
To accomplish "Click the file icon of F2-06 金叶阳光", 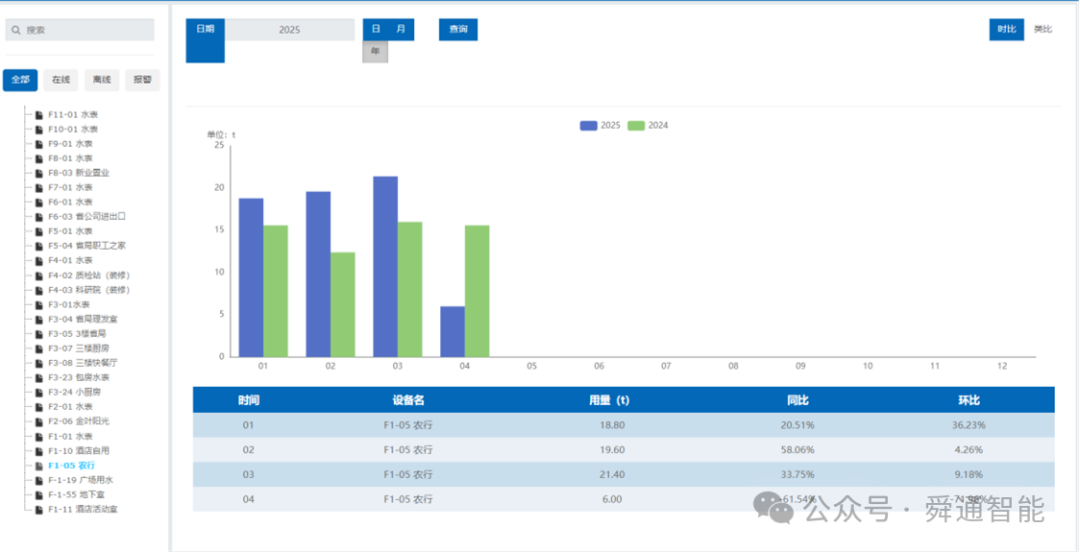I will click(x=39, y=421).
